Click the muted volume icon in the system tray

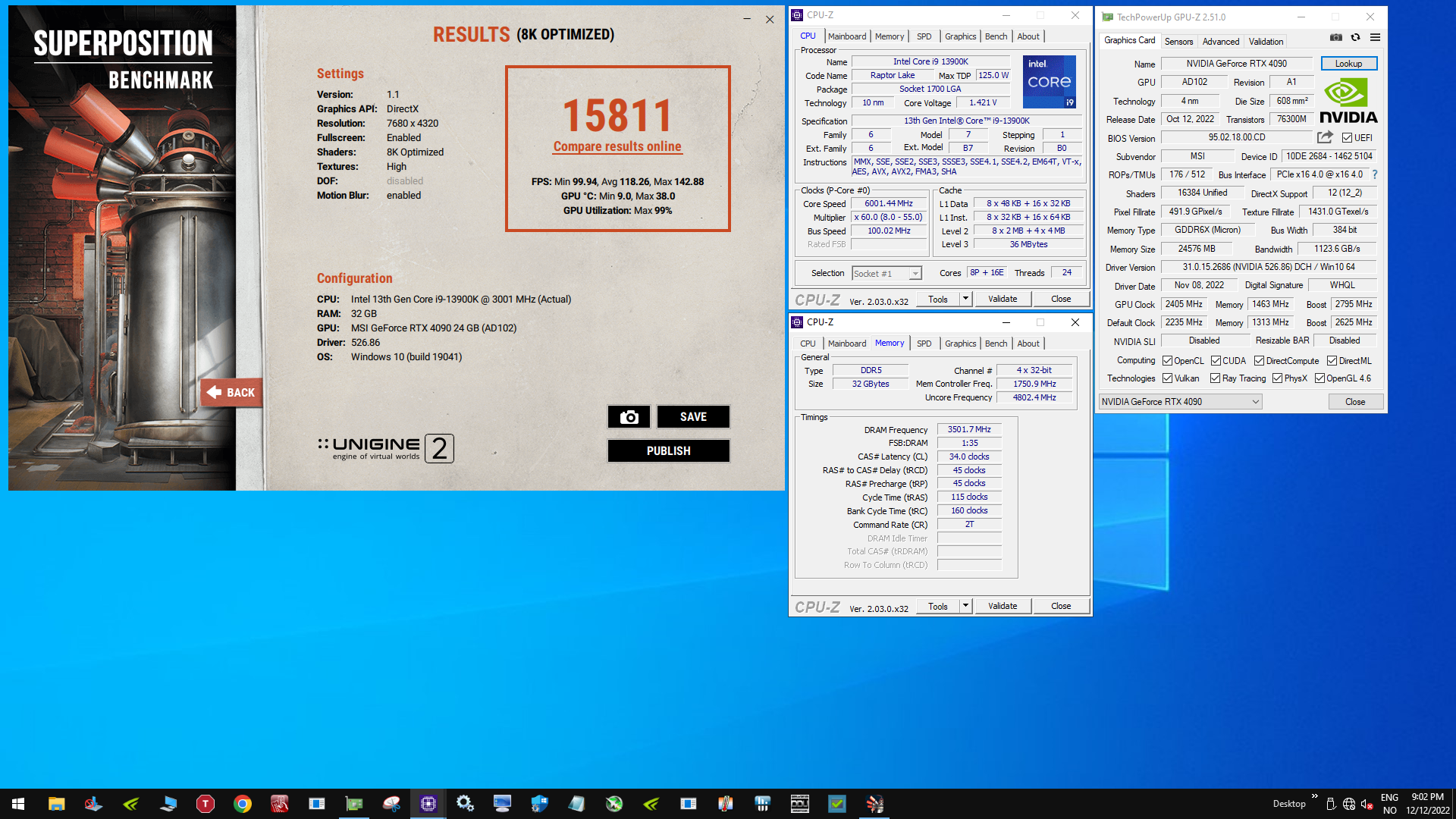click(1367, 804)
